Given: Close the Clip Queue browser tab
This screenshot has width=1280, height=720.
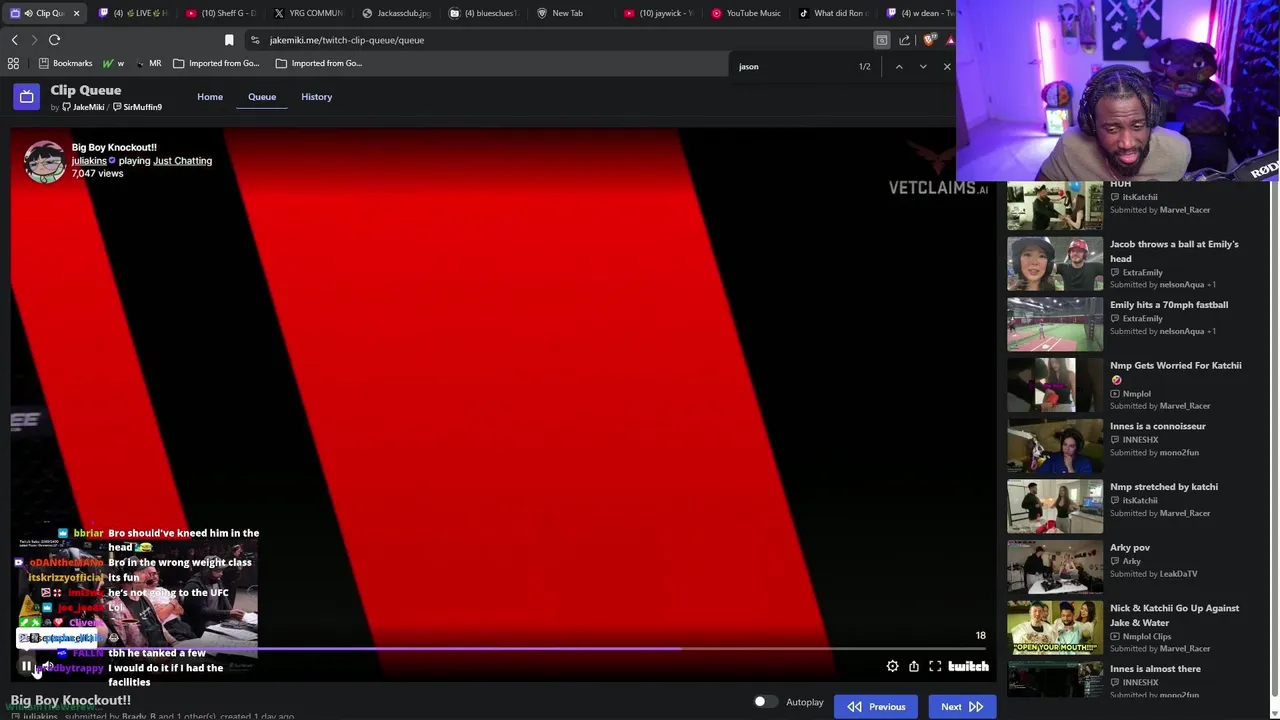Looking at the screenshot, I should (x=76, y=13).
